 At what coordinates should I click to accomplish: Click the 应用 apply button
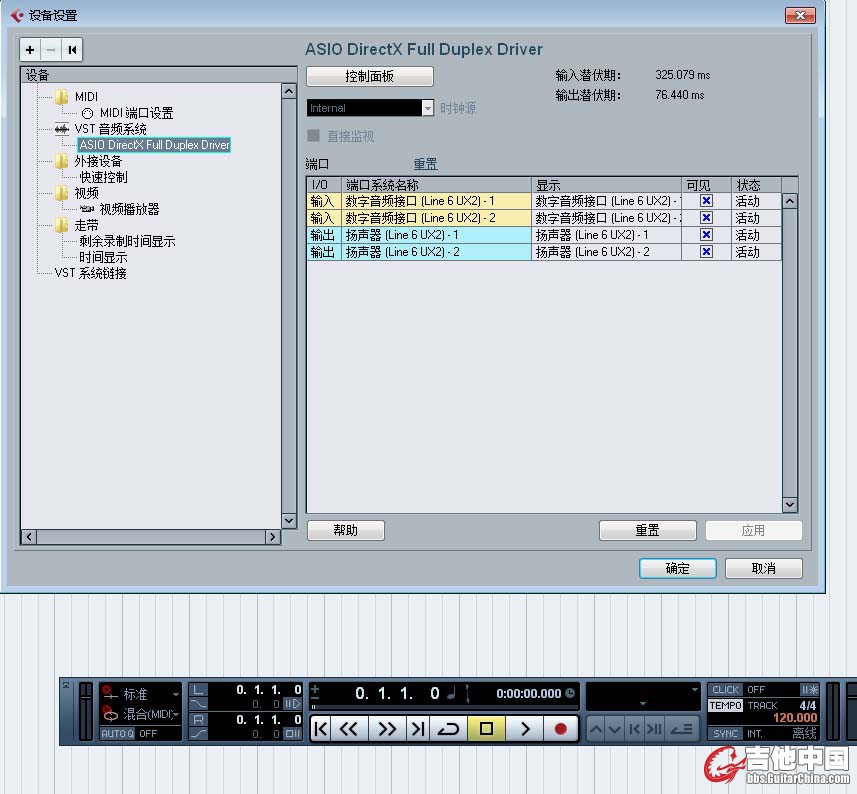coord(753,531)
